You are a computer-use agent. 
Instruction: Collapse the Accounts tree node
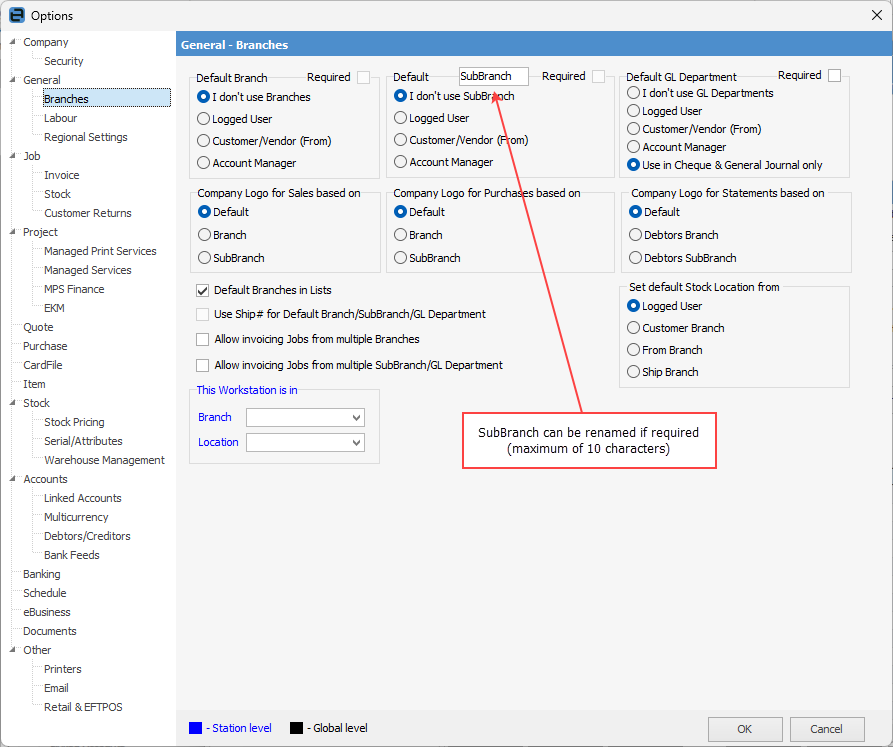point(13,479)
